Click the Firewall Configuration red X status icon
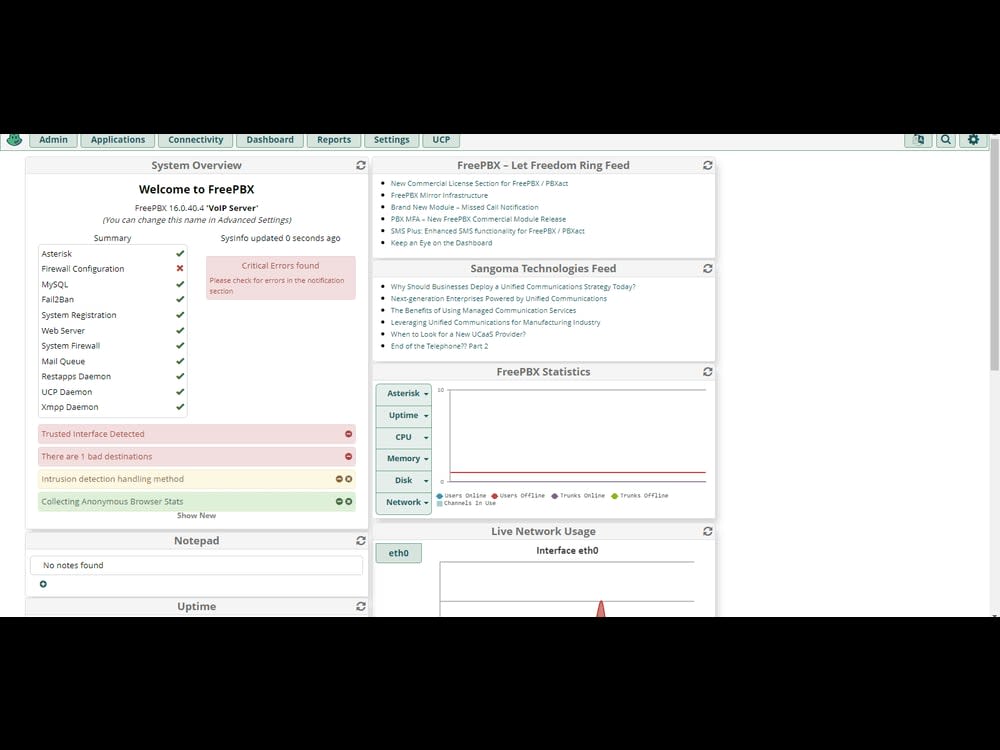This screenshot has height=750, width=1000. (180, 268)
